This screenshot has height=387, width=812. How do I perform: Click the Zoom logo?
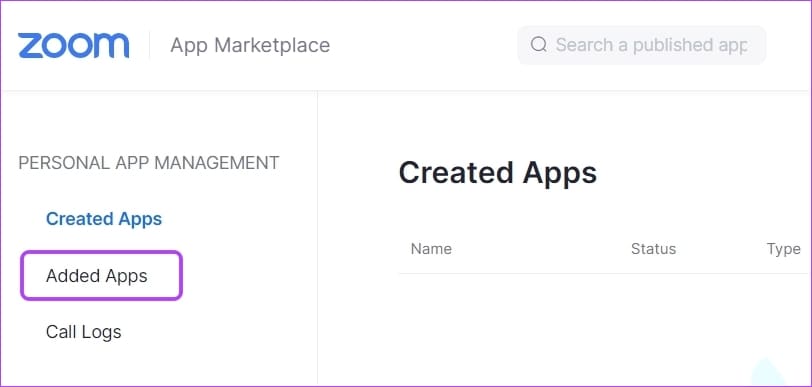74,46
